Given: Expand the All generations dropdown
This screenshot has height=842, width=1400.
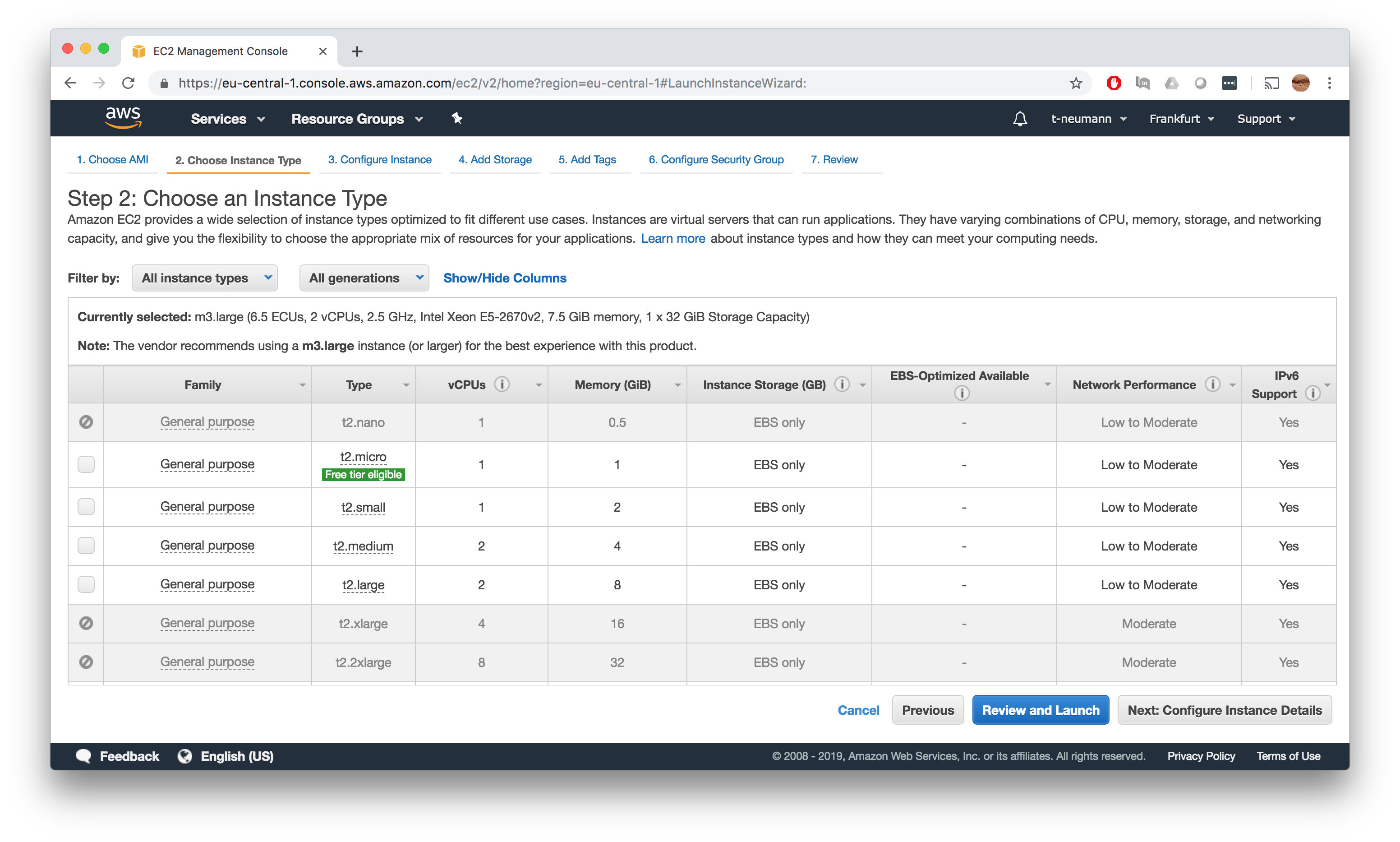Looking at the screenshot, I should point(362,278).
